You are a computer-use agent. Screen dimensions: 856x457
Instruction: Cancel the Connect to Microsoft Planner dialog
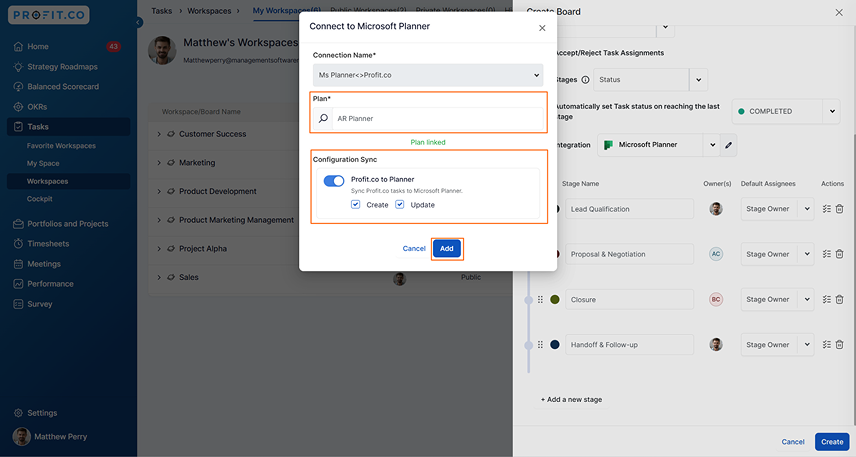(x=414, y=249)
